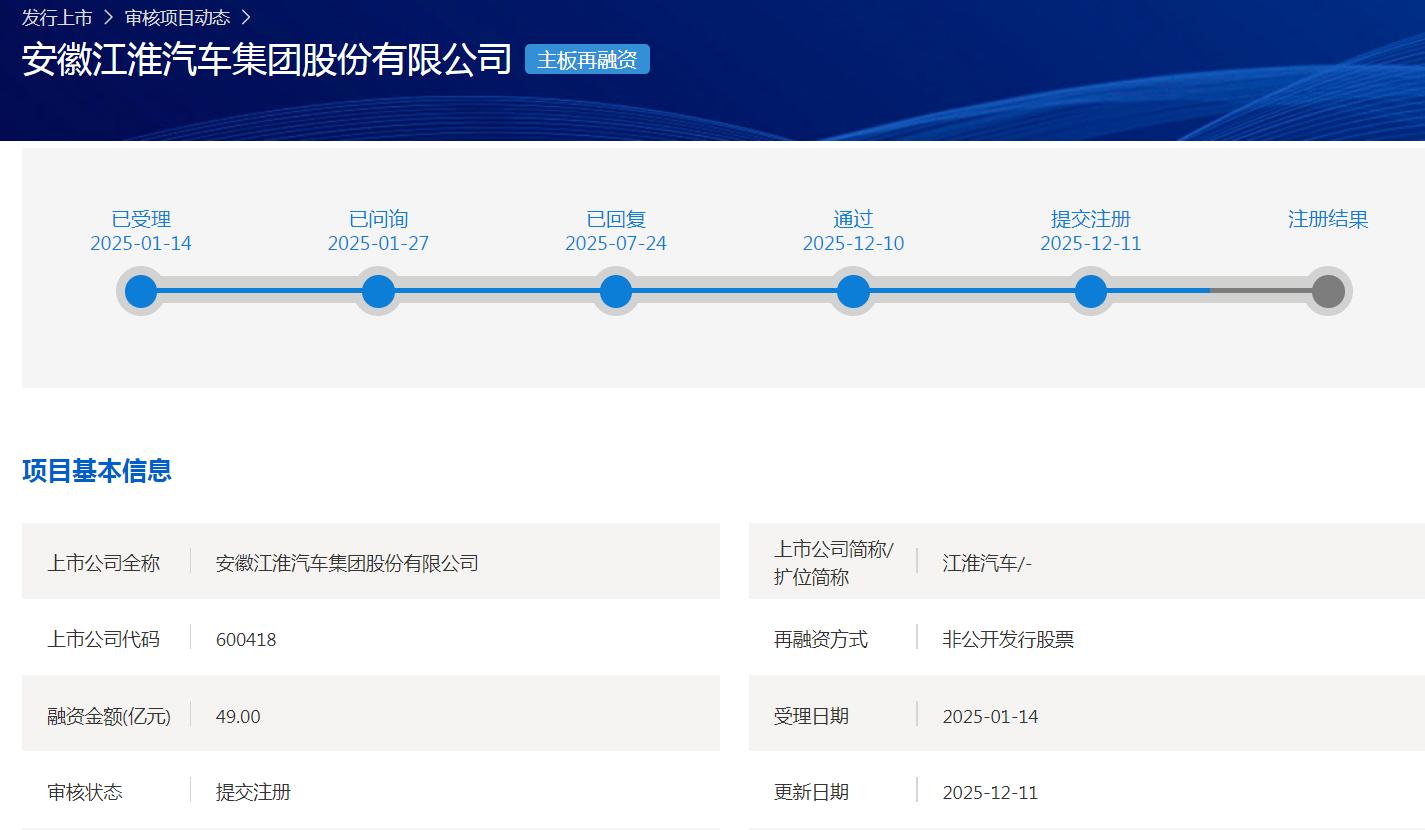Click the 注册结果 stage label
Viewport: 1425px width, 830px height.
pyautogui.click(x=1328, y=219)
